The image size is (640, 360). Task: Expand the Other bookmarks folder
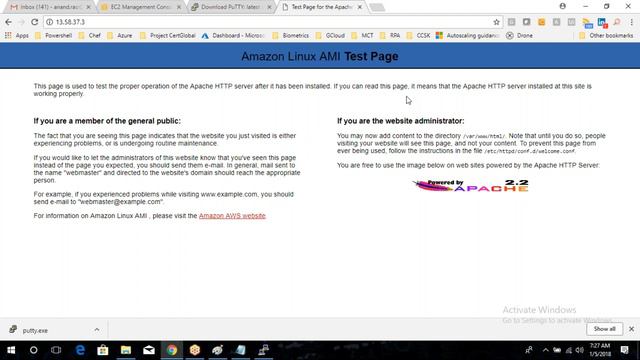pyautogui.click(x=606, y=36)
